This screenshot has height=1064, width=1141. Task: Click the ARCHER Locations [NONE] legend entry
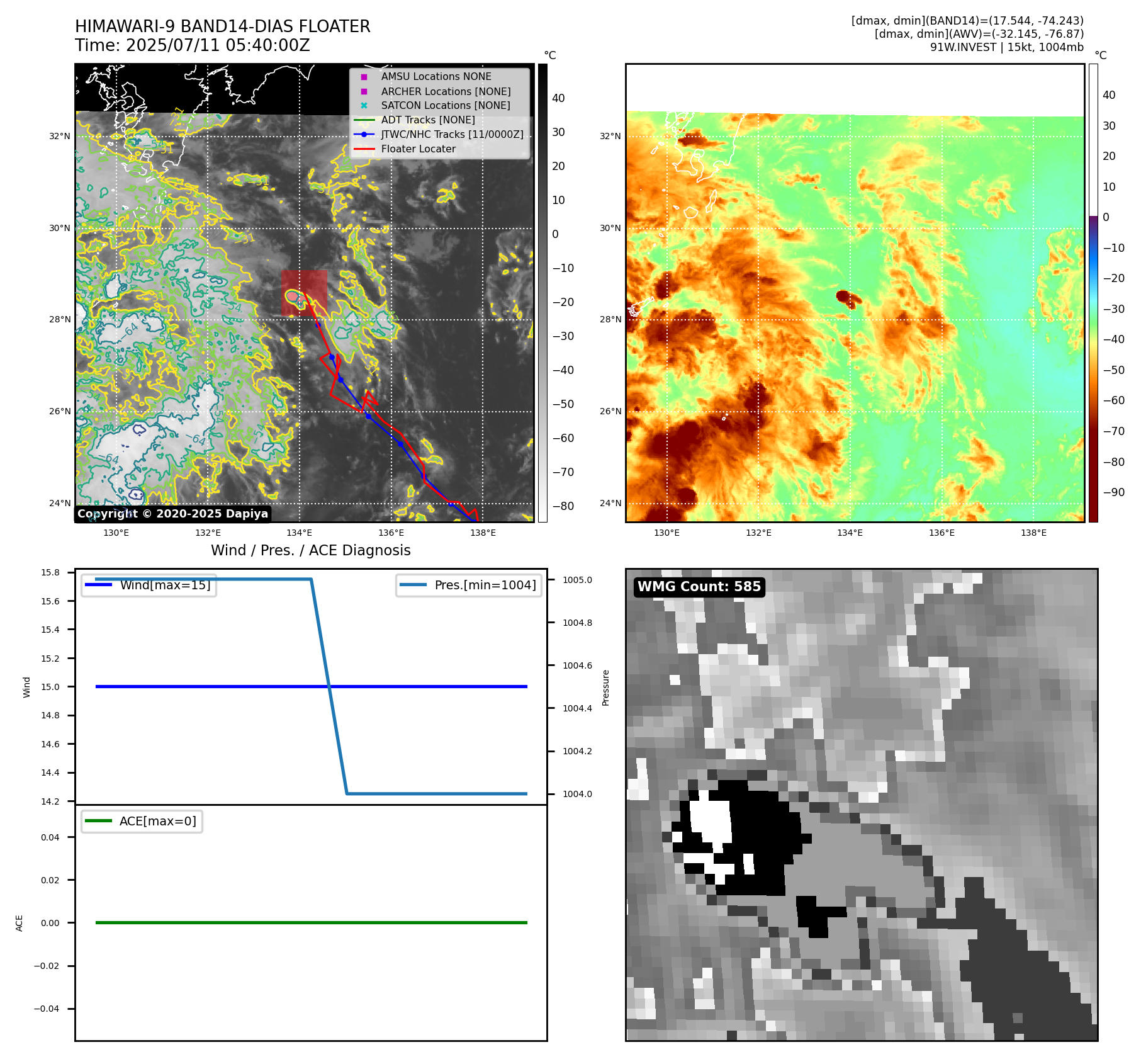pyautogui.click(x=446, y=91)
